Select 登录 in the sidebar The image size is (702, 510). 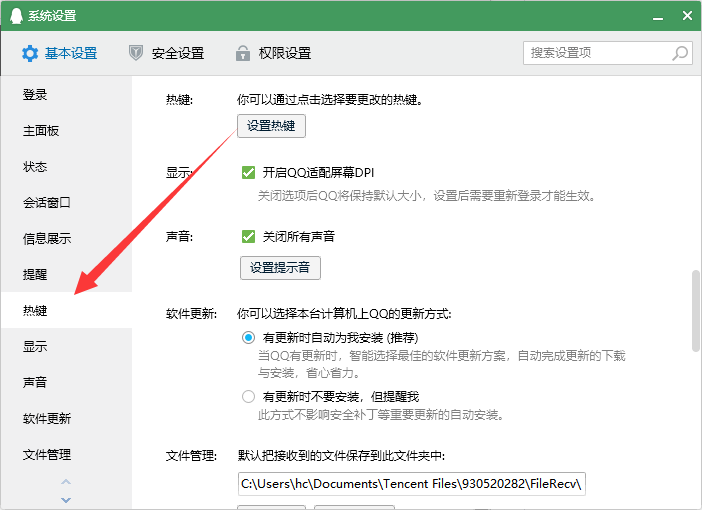[66, 94]
